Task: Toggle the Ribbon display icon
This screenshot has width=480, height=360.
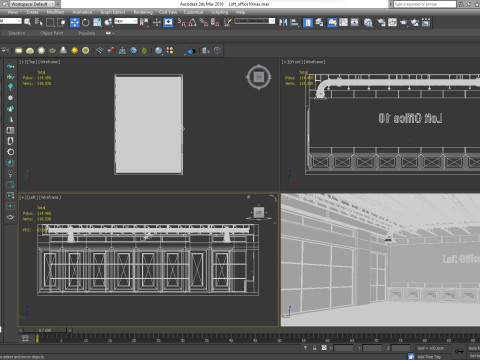Action: pyautogui.click(x=332, y=22)
